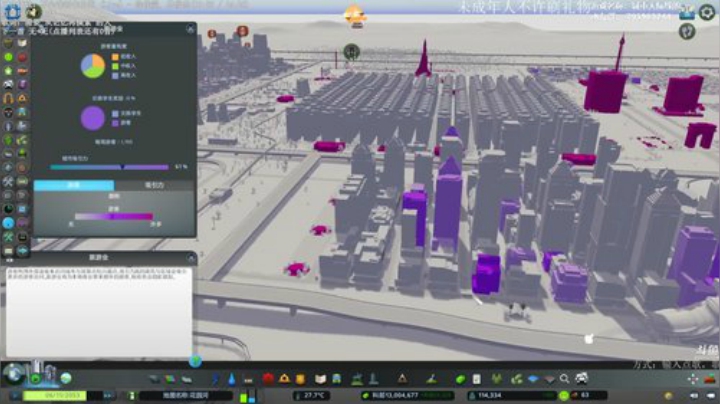Image resolution: width=720 pixels, height=404 pixels.
Task: Click the white advisor description text area
Action: tap(99, 312)
